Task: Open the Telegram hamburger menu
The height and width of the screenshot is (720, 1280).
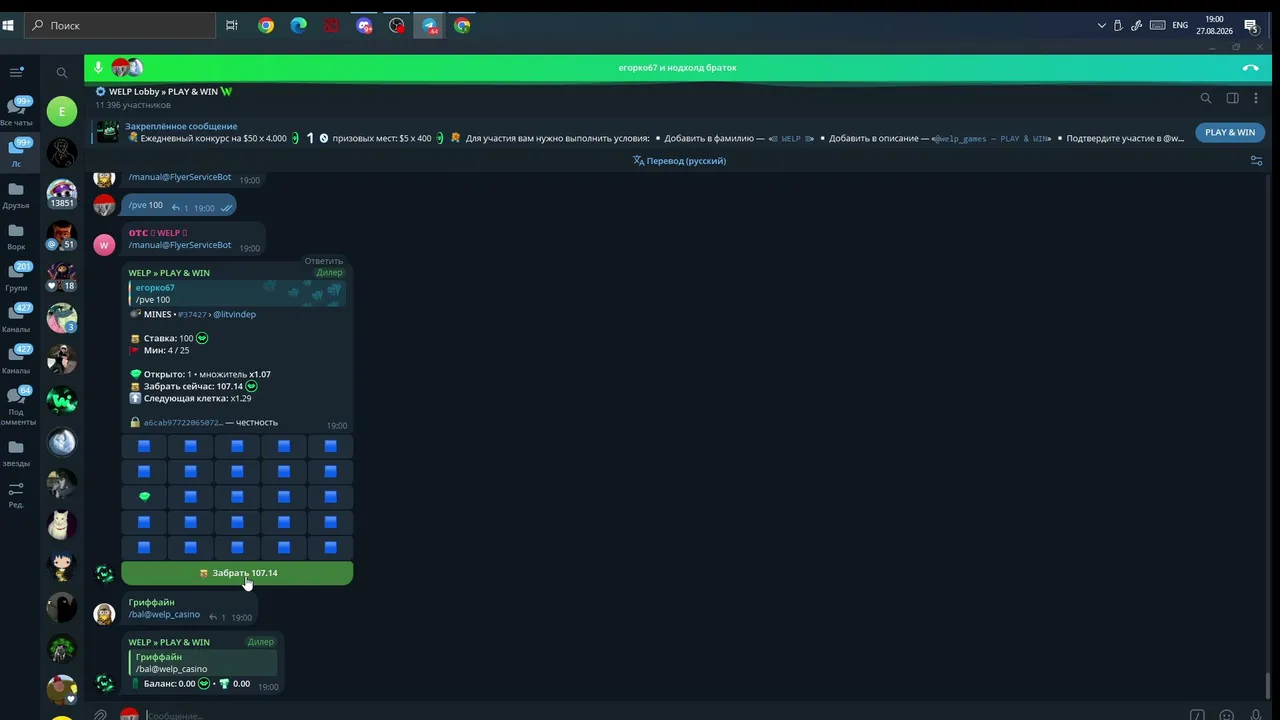Action: coord(16,72)
